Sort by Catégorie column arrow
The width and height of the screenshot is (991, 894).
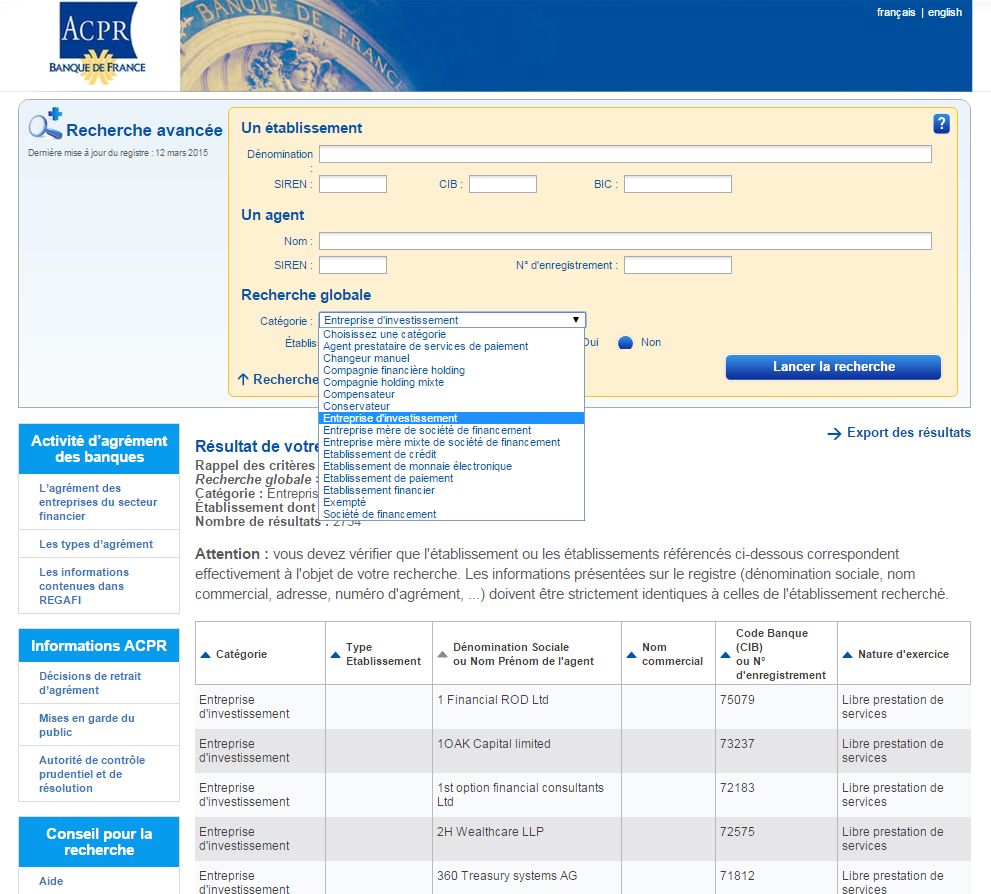click(205, 655)
